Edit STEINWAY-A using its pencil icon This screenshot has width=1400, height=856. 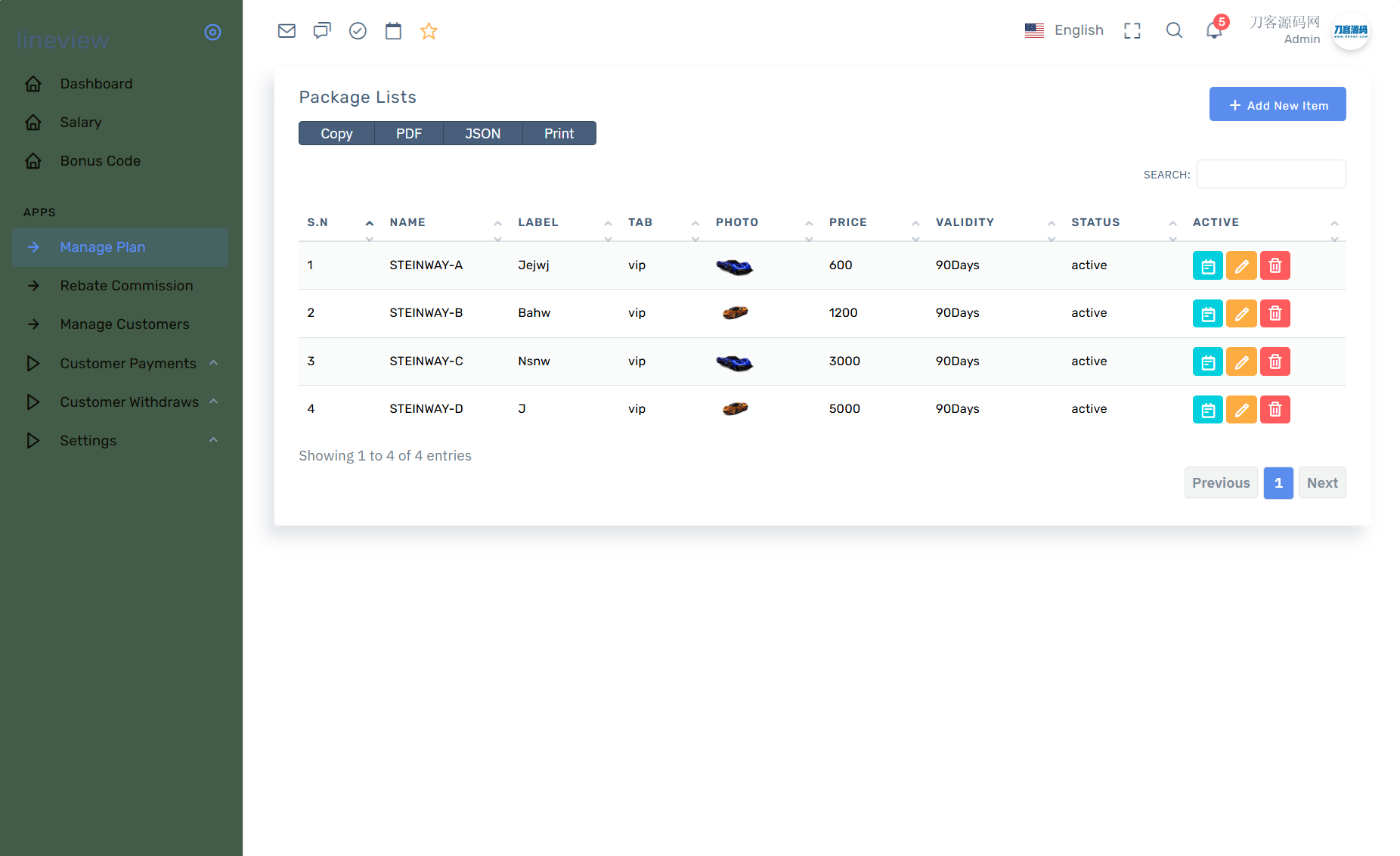1241,265
